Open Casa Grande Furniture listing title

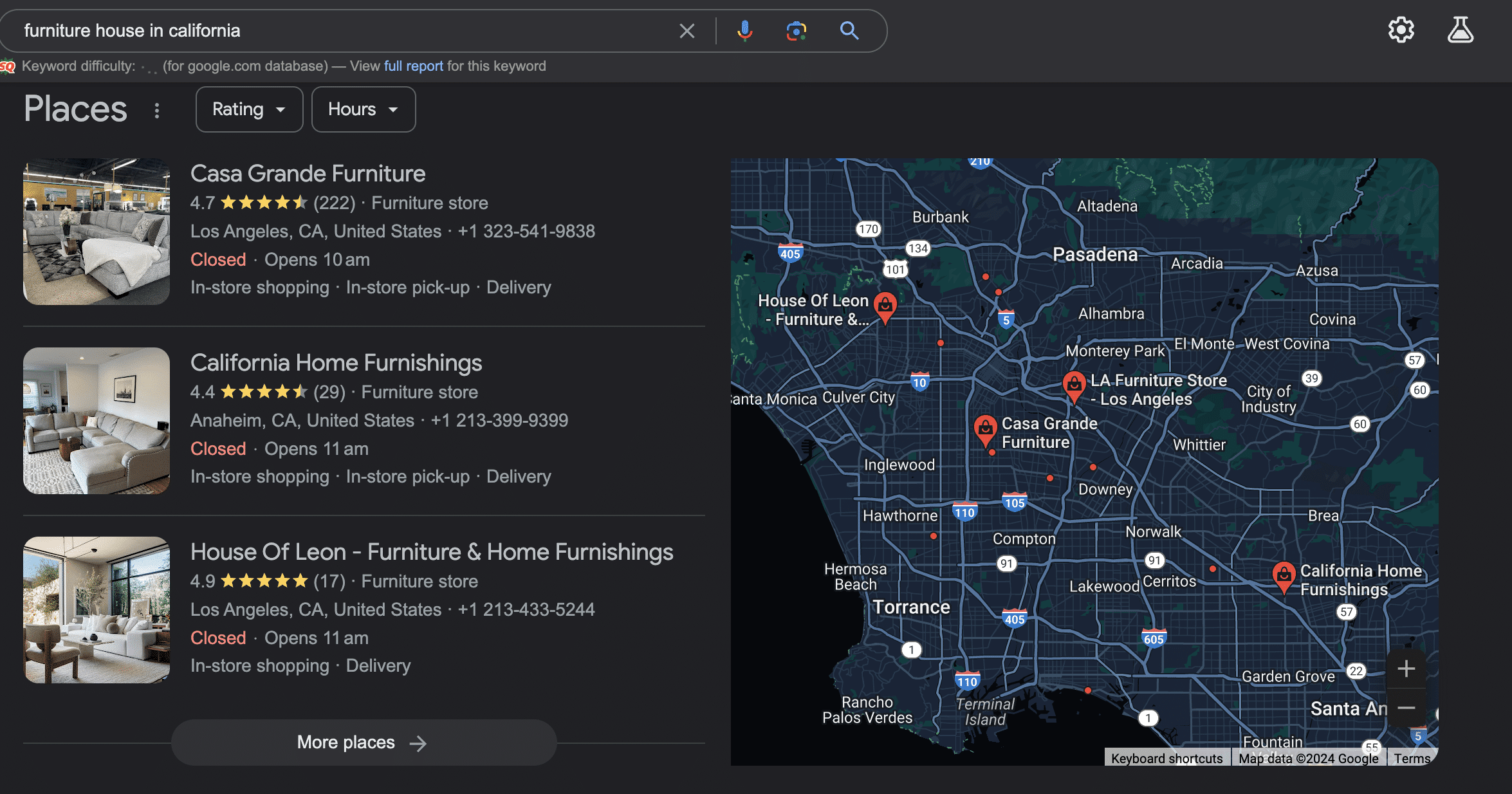coord(308,174)
